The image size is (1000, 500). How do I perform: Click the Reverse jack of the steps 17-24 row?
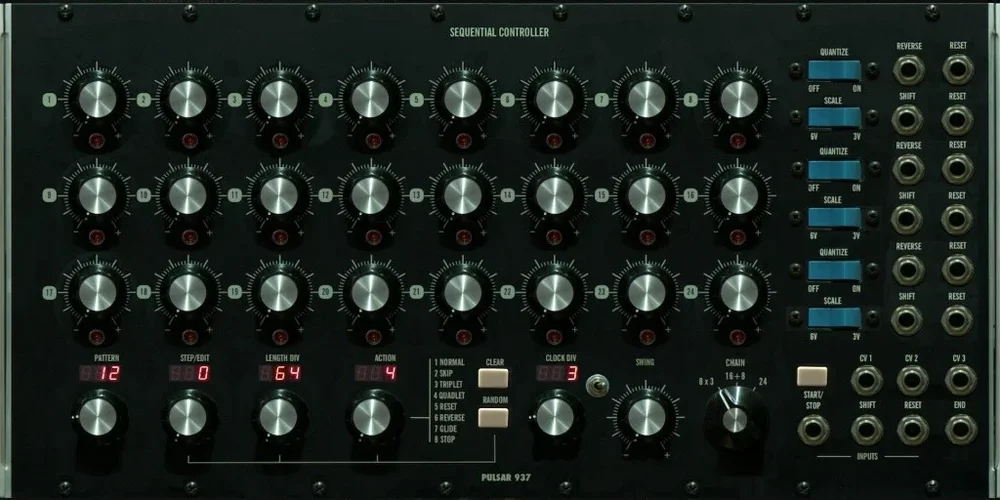(x=908, y=269)
